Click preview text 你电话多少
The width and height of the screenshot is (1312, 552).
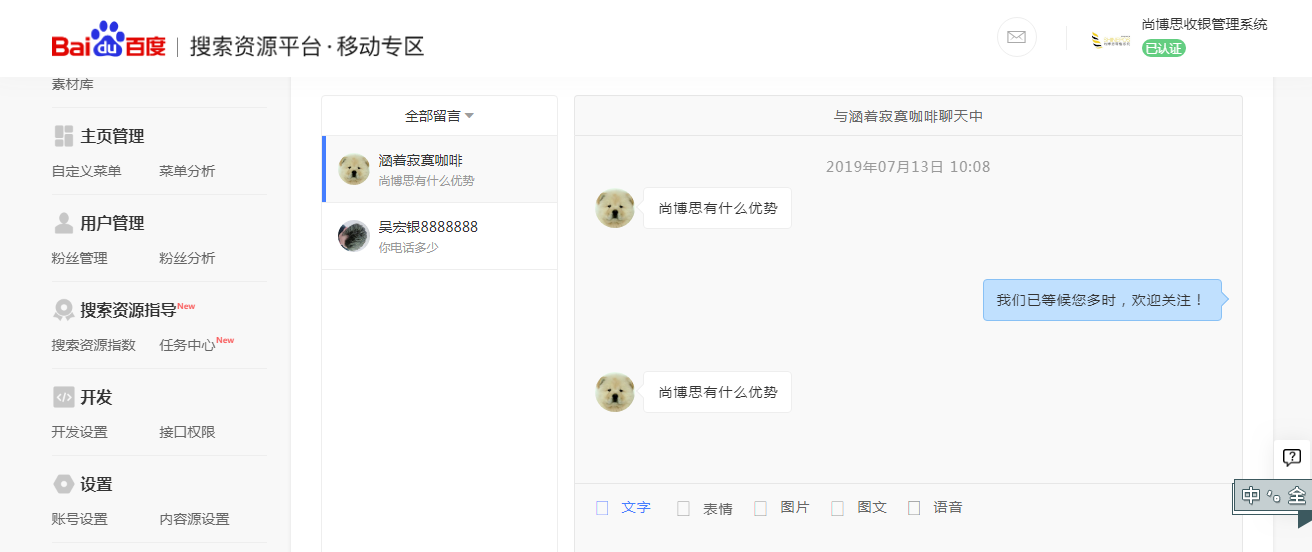[408, 247]
